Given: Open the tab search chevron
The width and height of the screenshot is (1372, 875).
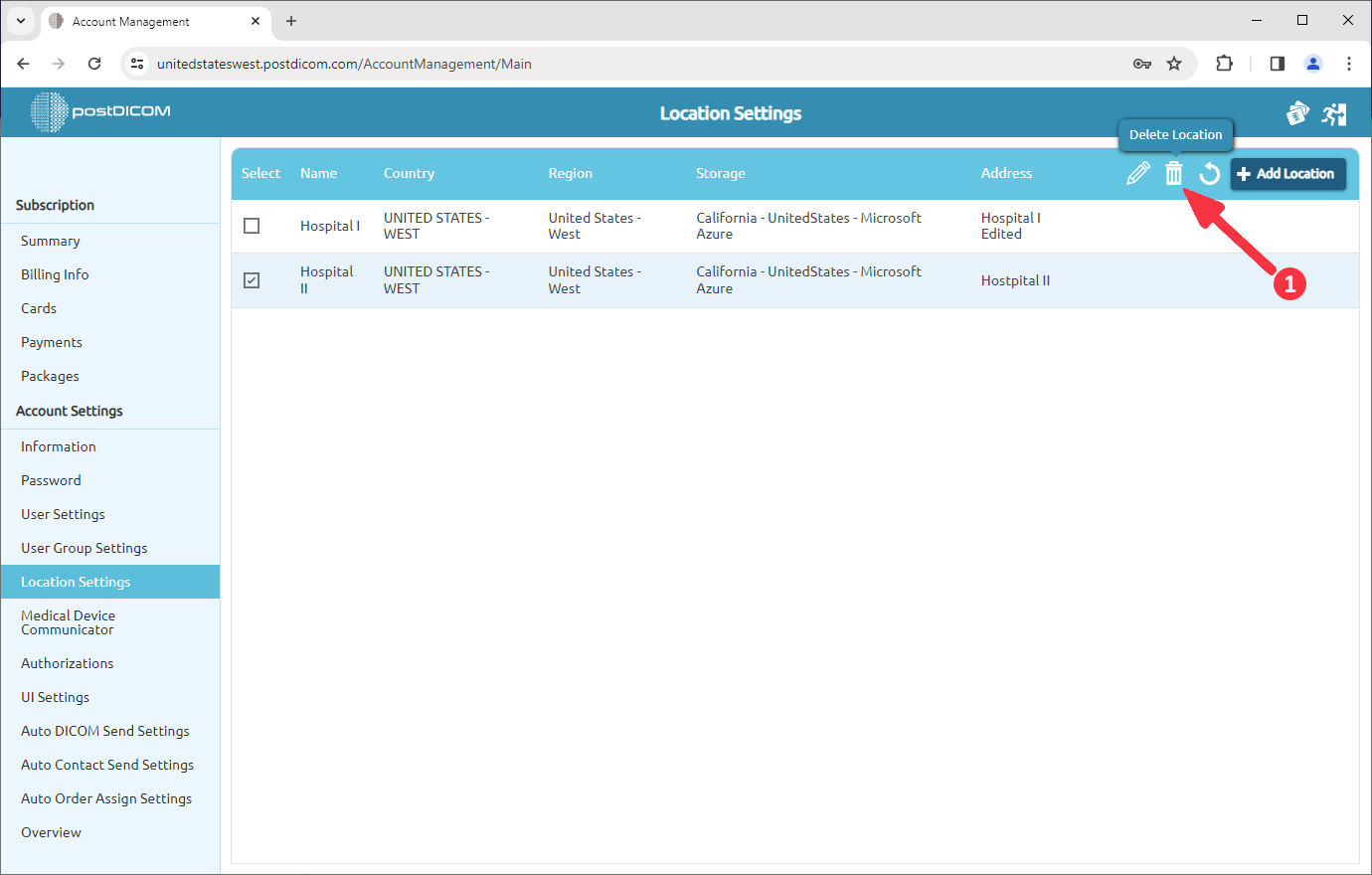Looking at the screenshot, I should [x=20, y=20].
